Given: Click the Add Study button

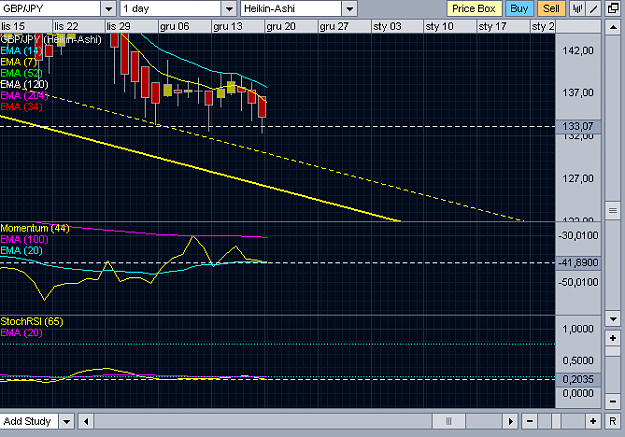Looking at the screenshot, I should [29, 421].
